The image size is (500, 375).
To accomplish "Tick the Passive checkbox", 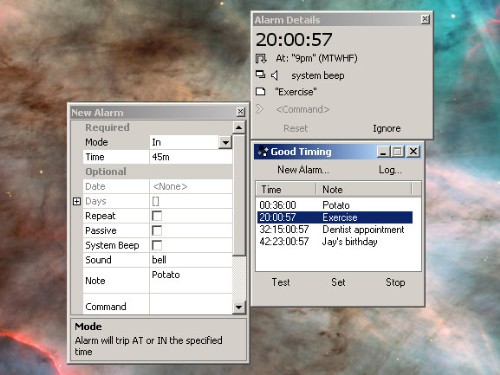I will pos(157,230).
